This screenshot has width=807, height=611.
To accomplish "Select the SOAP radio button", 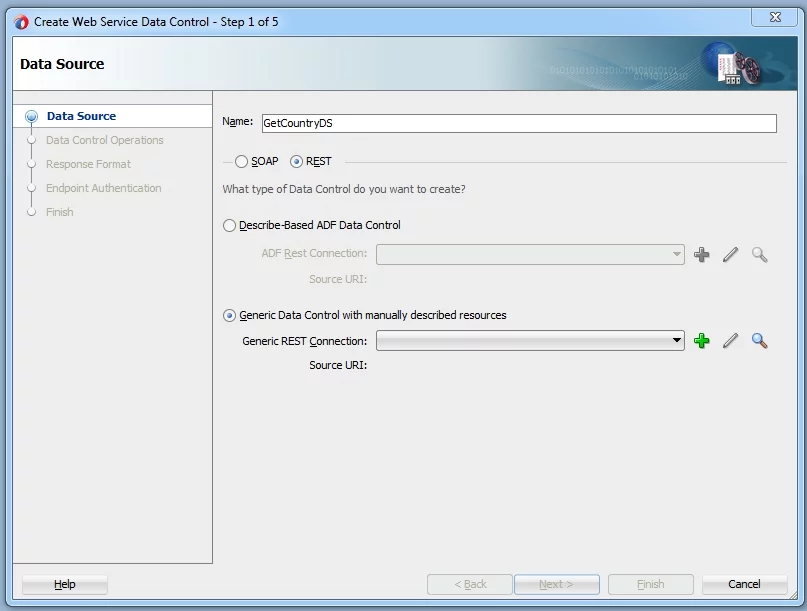I will 256,162.
